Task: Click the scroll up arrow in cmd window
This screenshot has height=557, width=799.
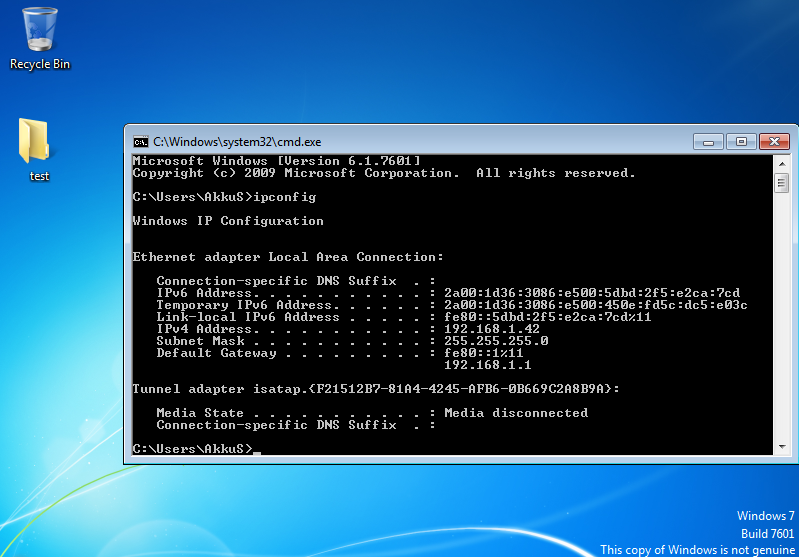Action: pyautogui.click(x=782, y=163)
